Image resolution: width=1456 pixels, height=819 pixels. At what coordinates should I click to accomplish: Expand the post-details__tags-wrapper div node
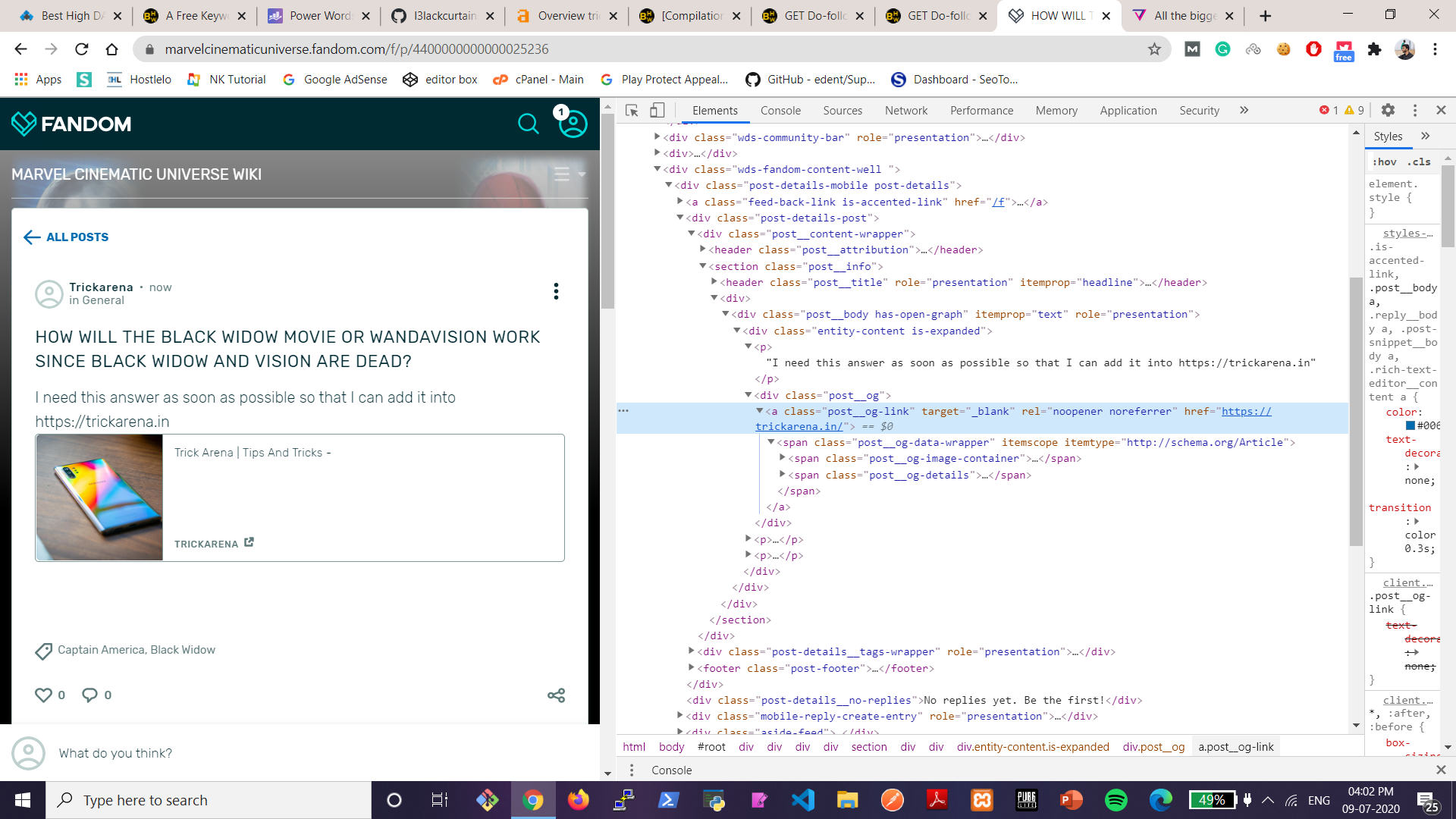691,651
